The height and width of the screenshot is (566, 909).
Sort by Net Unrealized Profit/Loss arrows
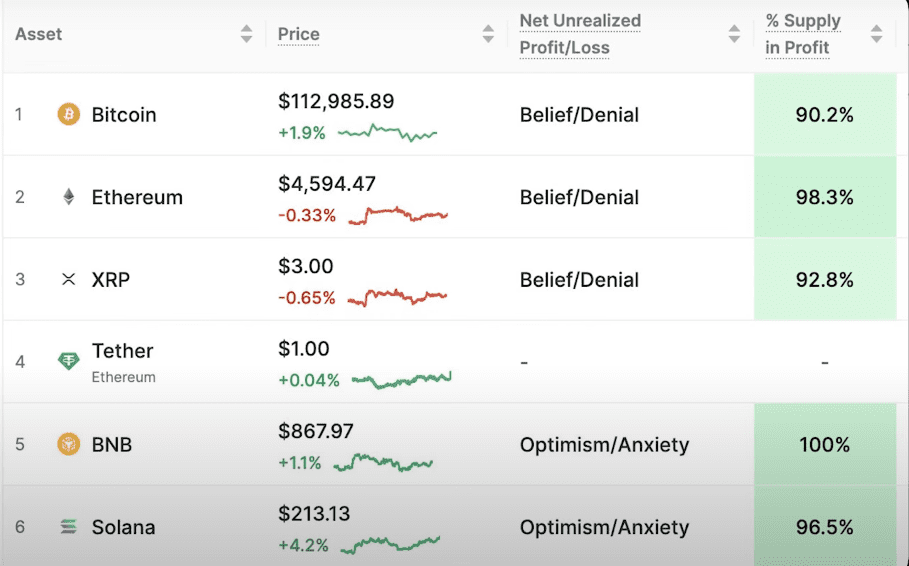pos(734,34)
